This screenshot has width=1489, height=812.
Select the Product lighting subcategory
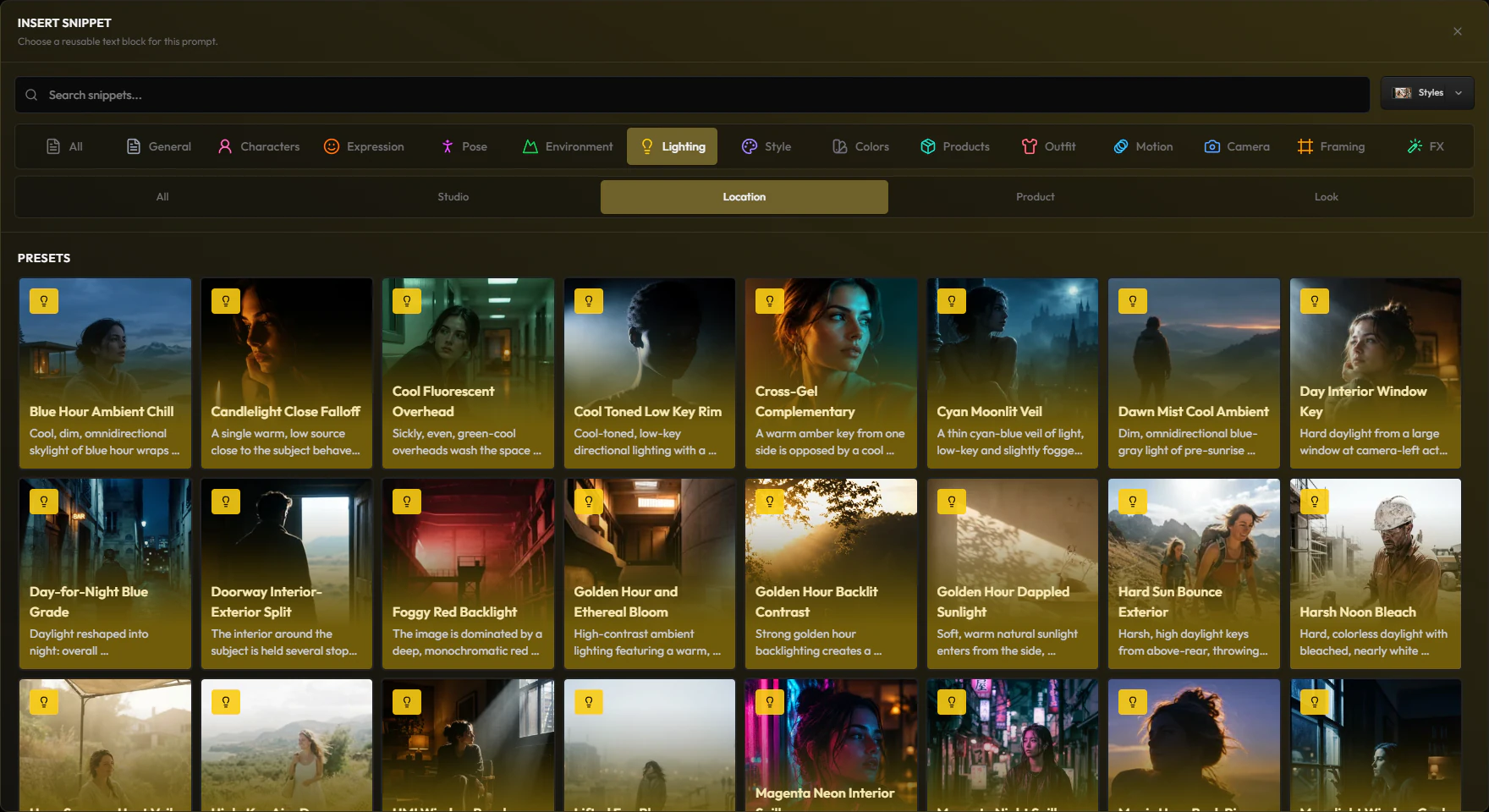(1036, 197)
